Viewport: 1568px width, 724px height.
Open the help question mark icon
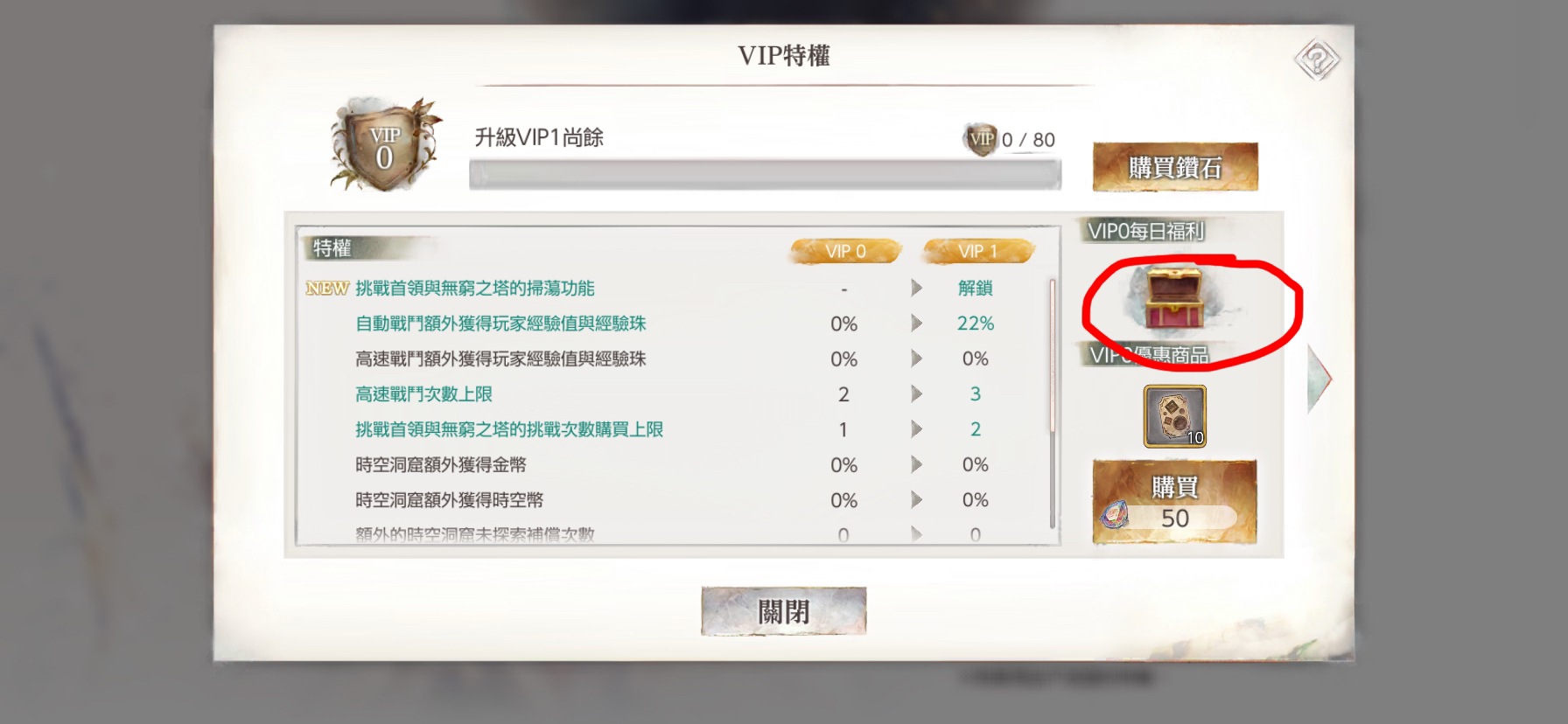coord(1316,60)
